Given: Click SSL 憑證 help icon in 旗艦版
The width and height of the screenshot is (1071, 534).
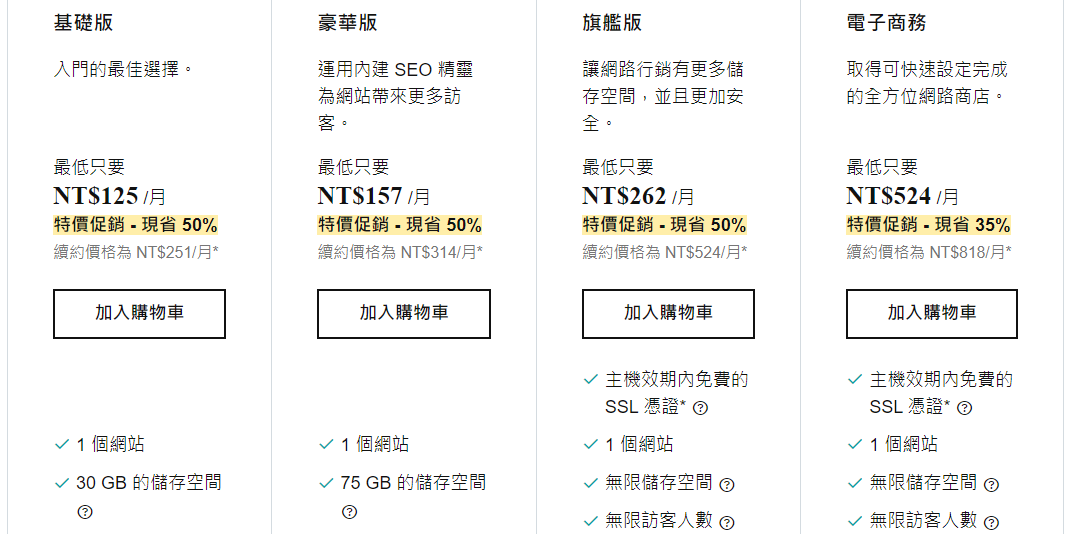Looking at the screenshot, I should 701,408.
